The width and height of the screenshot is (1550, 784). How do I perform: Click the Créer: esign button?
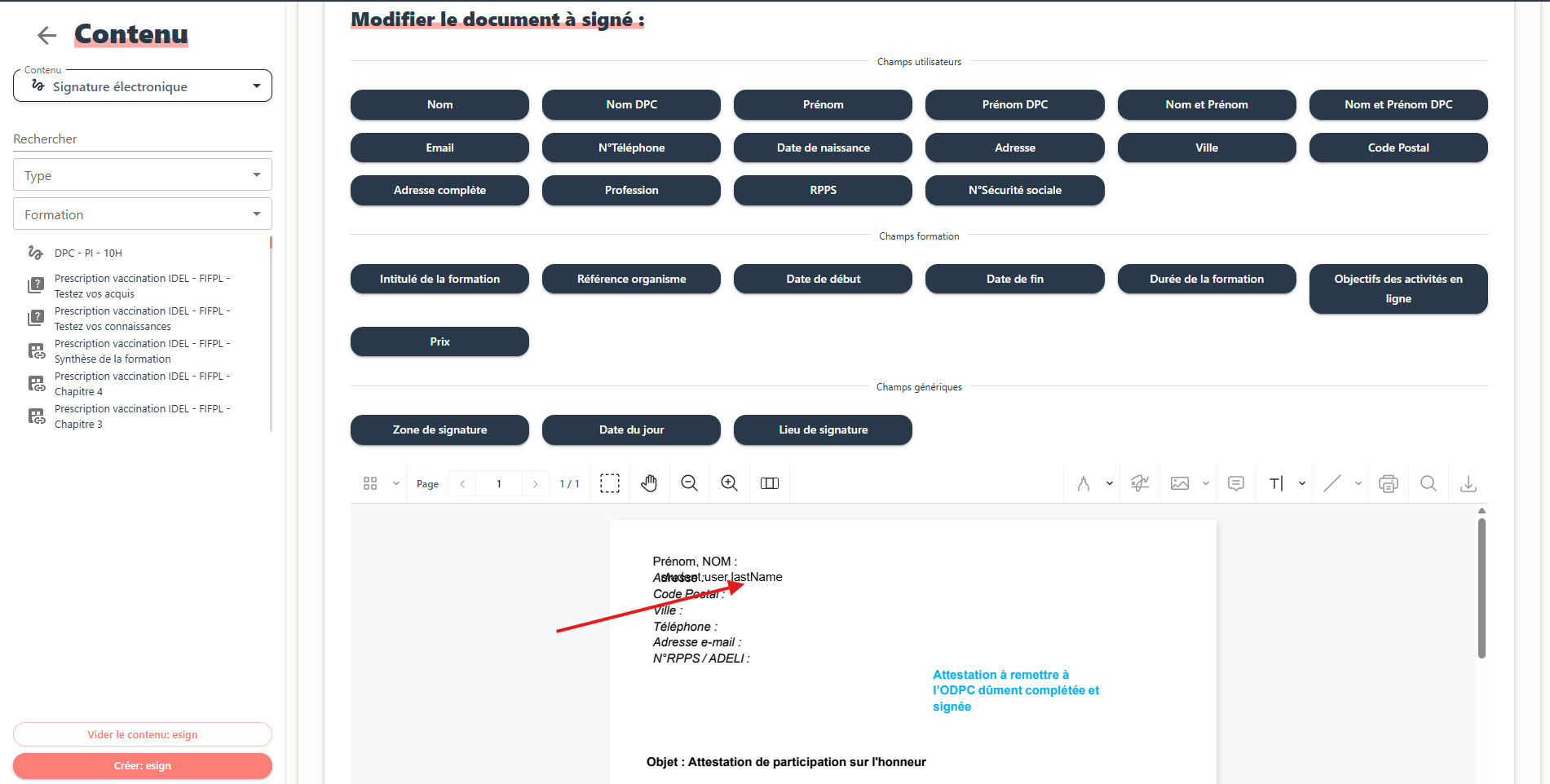click(143, 765)
